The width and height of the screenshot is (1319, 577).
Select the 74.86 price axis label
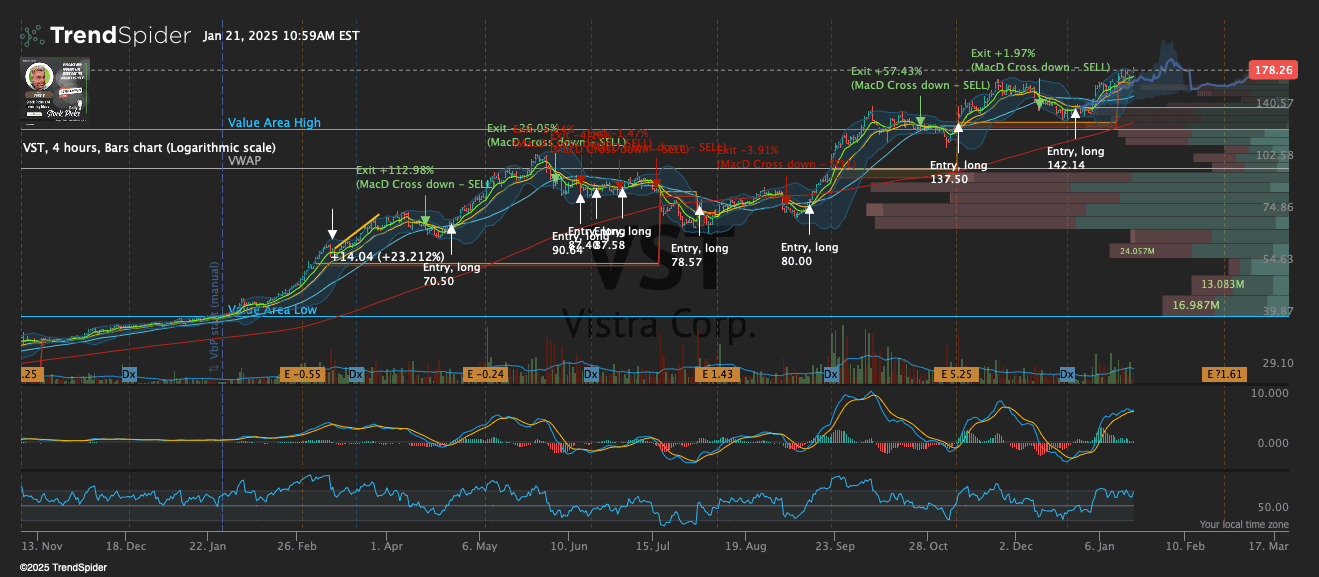tap(1278, 207)
